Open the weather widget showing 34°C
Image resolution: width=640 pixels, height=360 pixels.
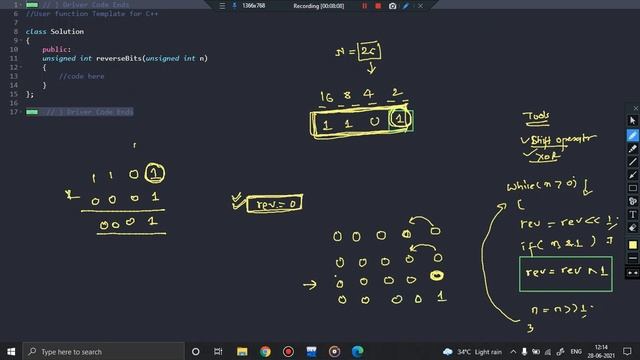pos(473,351)
